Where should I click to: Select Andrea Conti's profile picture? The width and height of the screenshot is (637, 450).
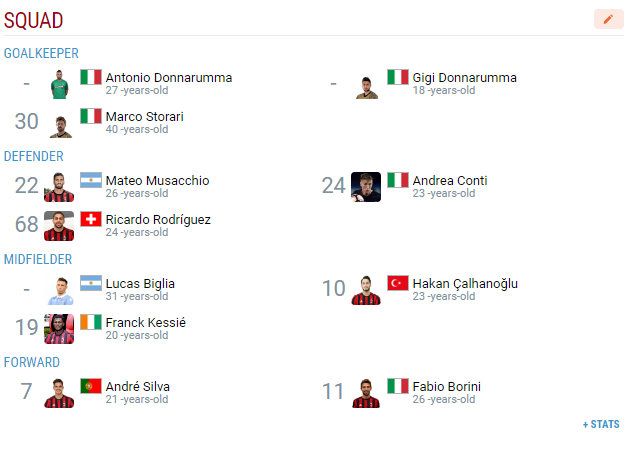pos(366,187)
